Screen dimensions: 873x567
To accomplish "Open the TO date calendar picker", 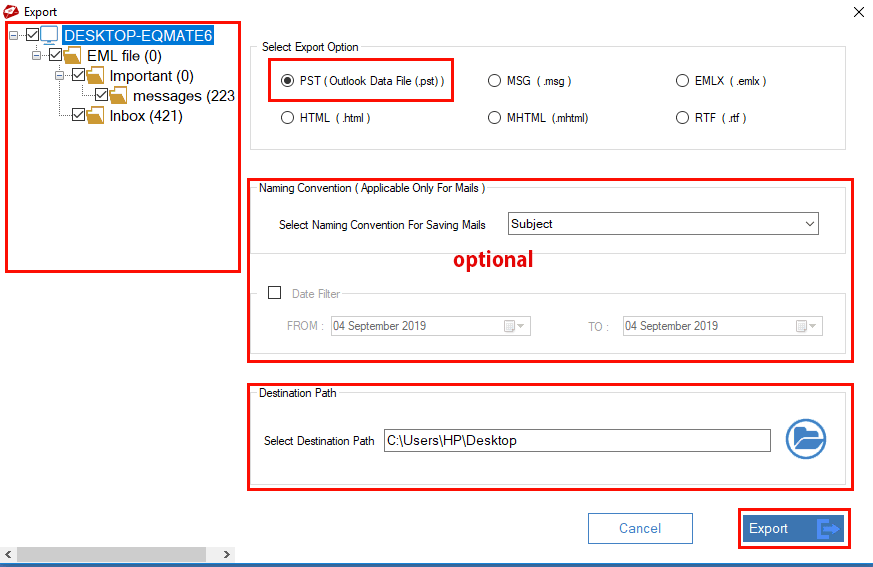I will point(805,326).
